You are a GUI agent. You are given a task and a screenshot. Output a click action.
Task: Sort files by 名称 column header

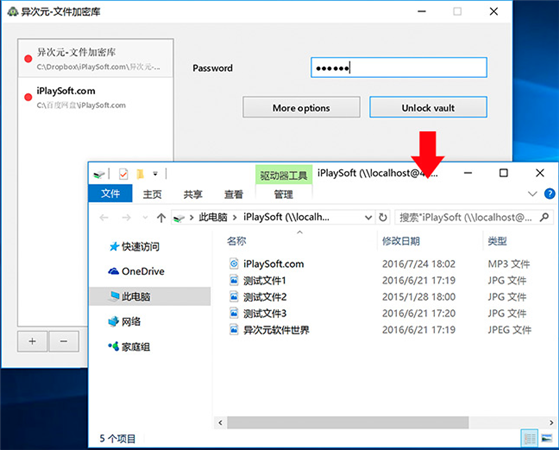point(236,241)
